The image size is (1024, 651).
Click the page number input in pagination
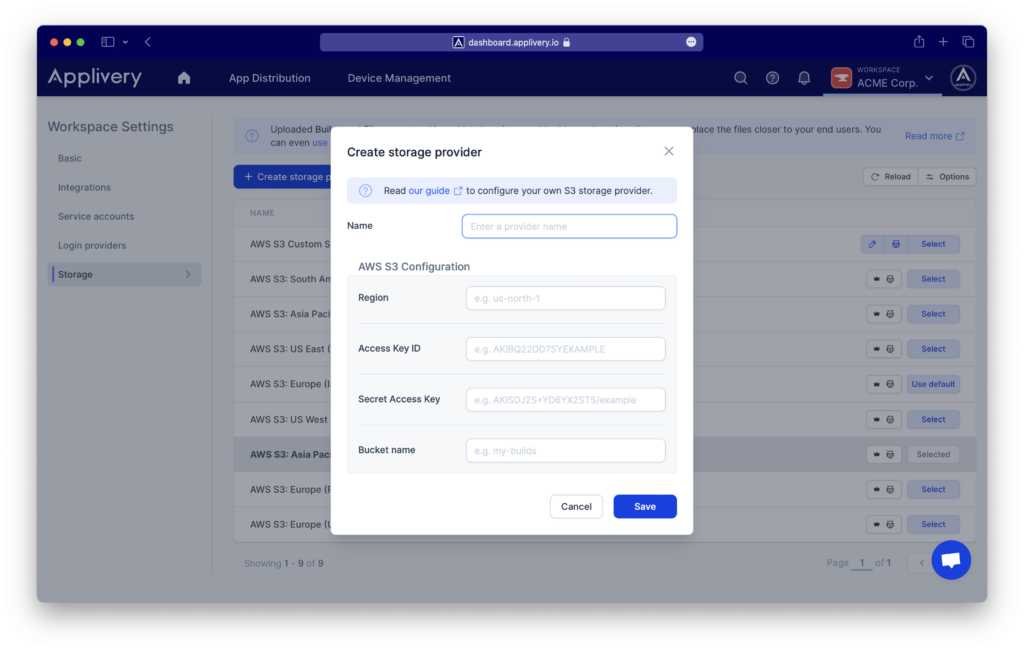pos(862,563)
